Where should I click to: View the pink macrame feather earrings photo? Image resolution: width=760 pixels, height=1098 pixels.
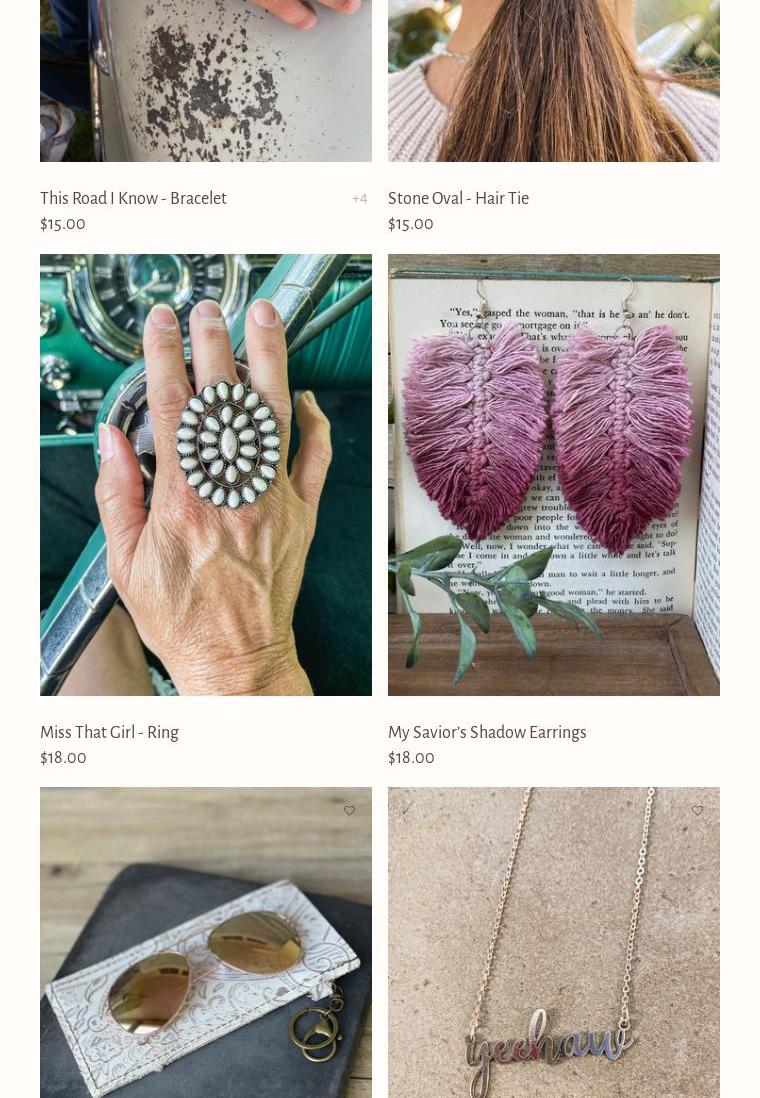[554, 475]
